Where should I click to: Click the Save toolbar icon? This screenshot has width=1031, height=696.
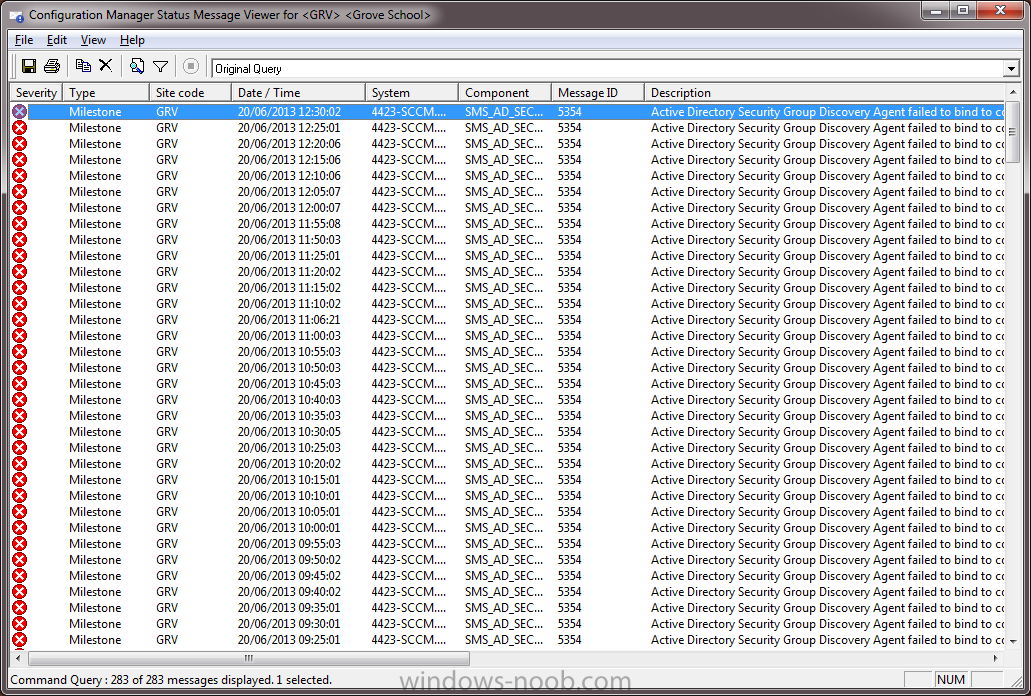(x=29, y=66)
